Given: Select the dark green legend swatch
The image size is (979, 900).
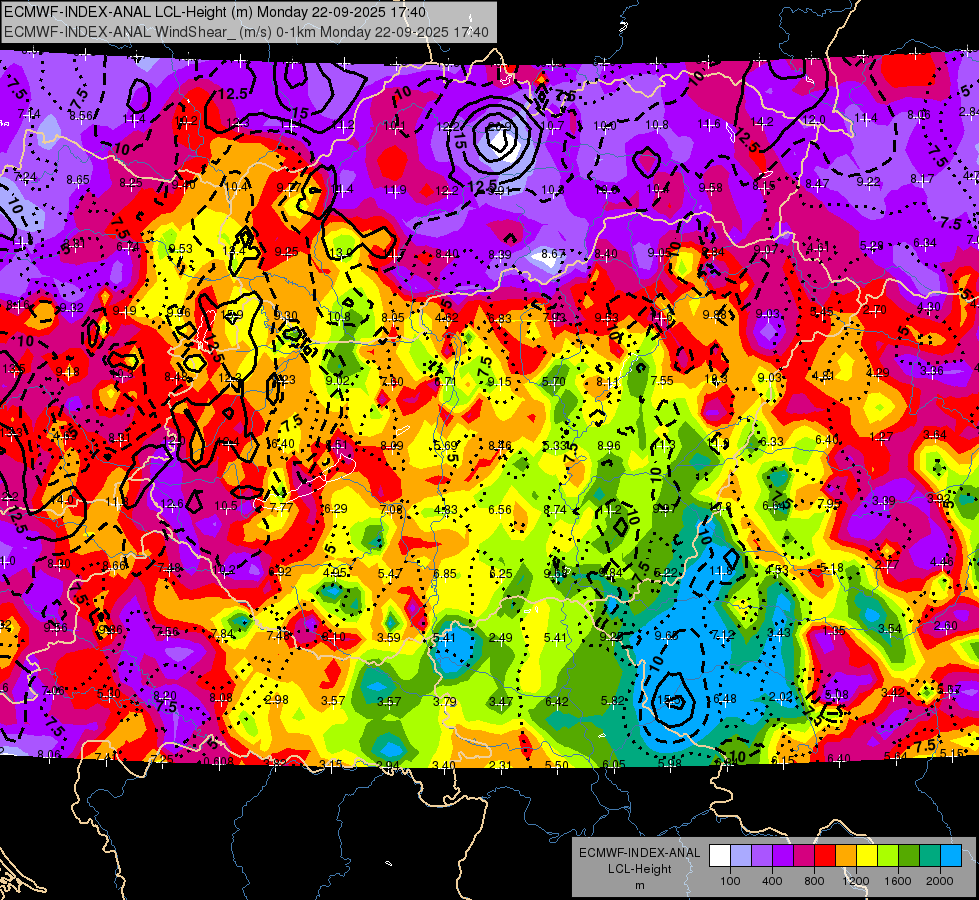Looking at the screenshot, I should pyautogui.click(x=908, y=856).
